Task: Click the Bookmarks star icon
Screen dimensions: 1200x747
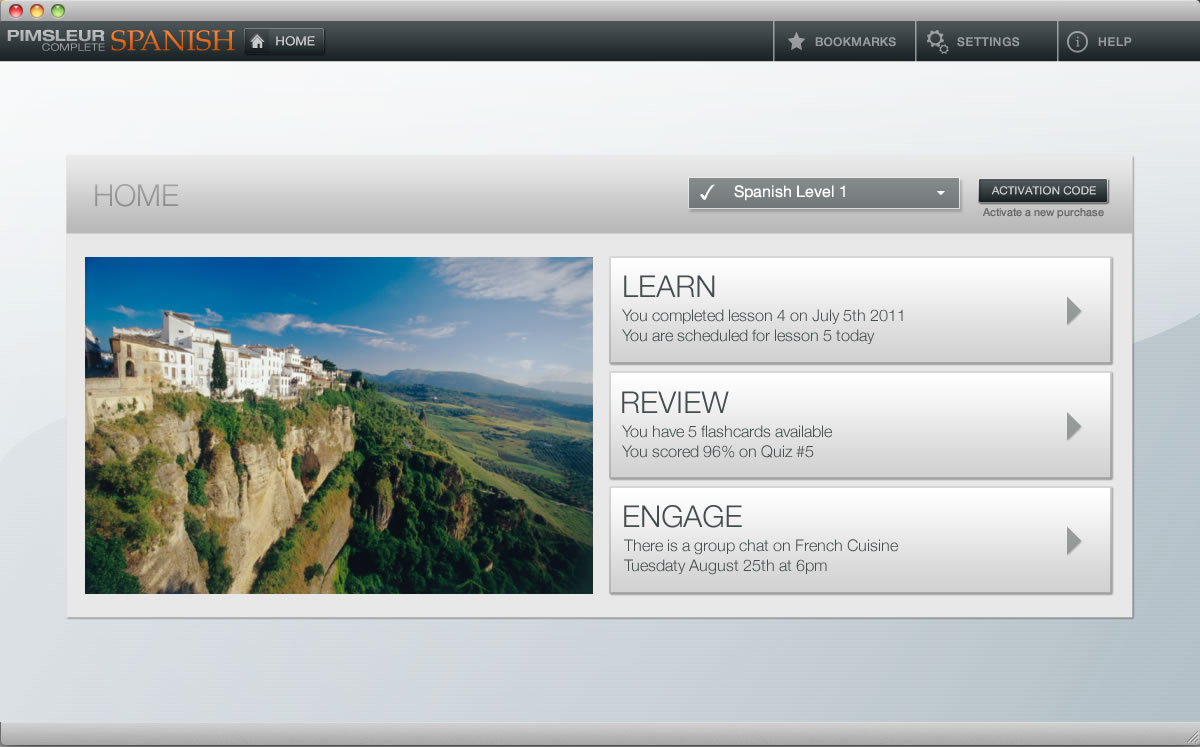Action: 797,42
